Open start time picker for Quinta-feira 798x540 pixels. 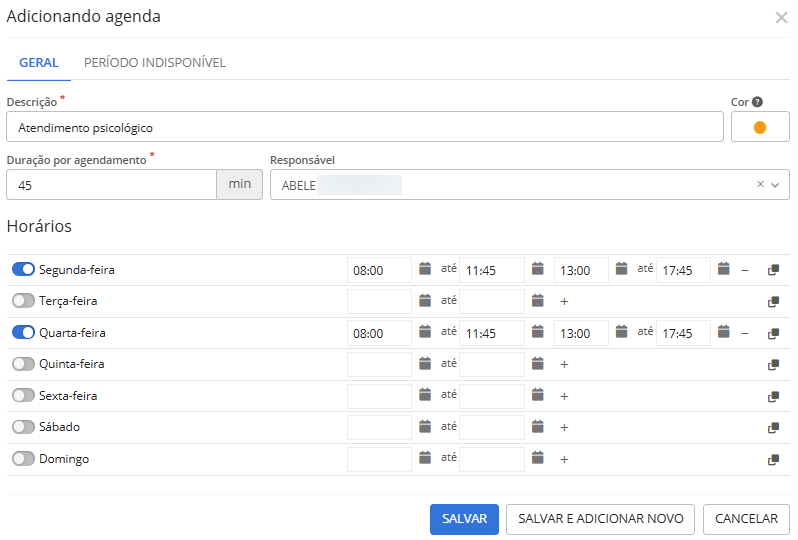pyautogui.click(x=425, y=364)
